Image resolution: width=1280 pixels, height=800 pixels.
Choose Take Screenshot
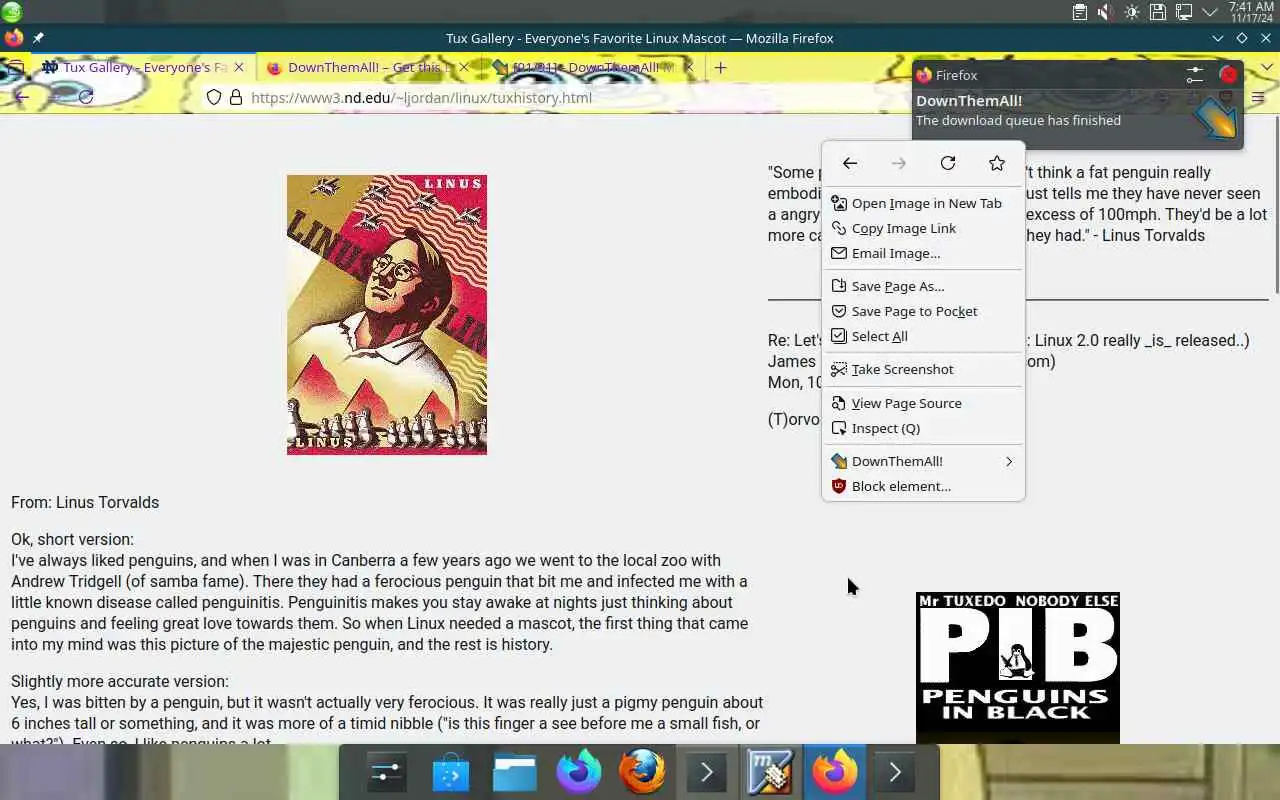coord(923,369)
